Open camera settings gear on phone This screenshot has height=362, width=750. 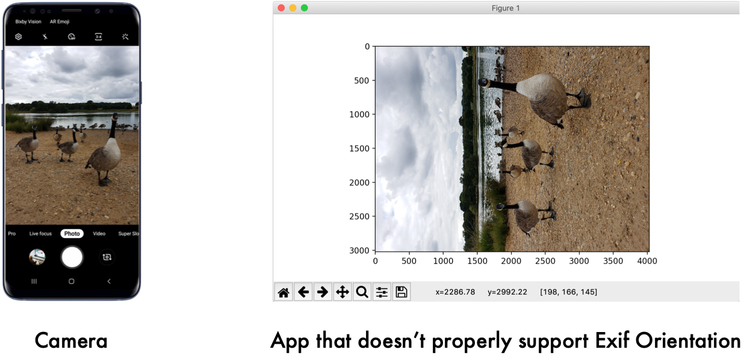click(19, 36)
